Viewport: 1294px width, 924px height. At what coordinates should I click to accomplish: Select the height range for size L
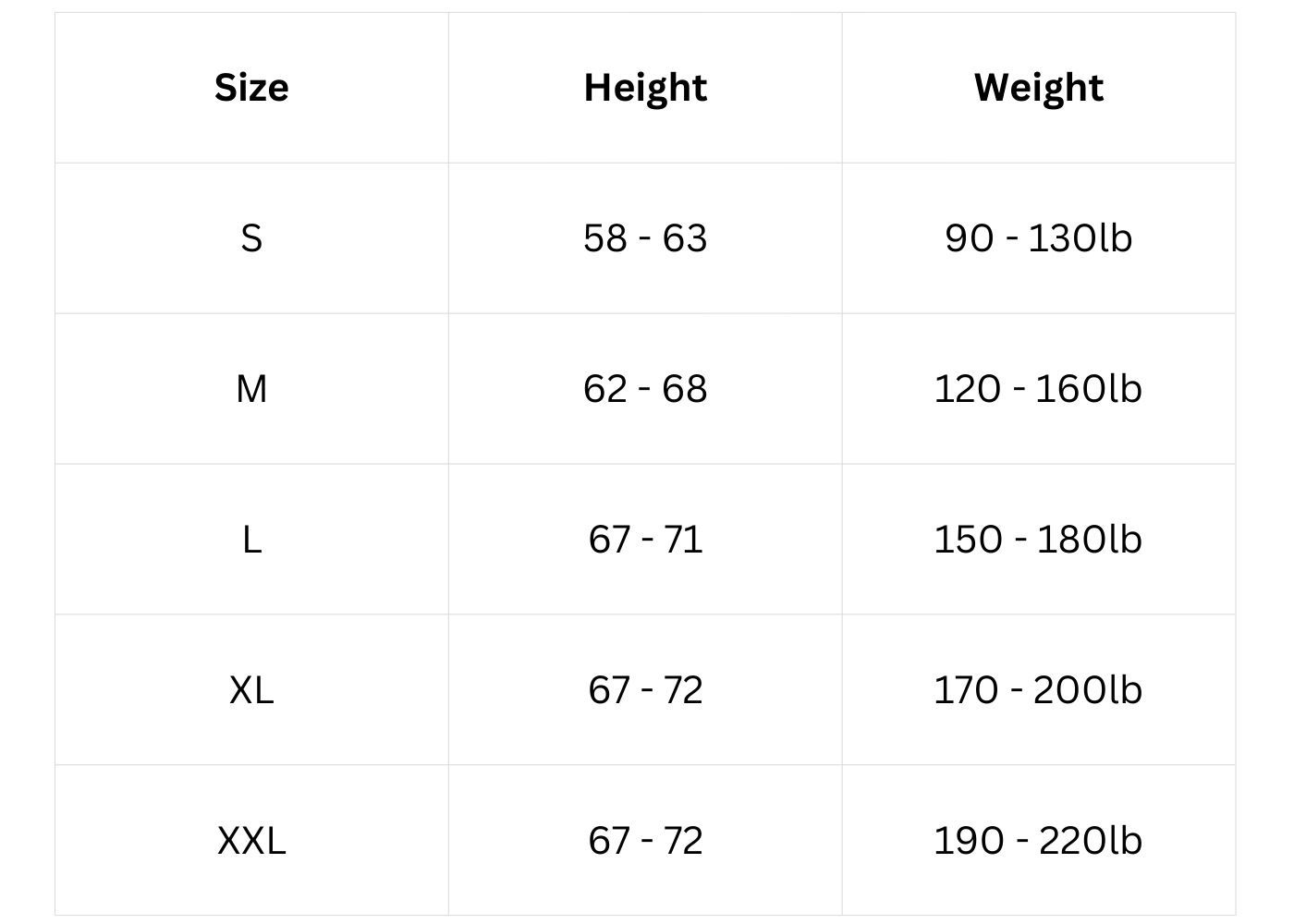[645, 540]
